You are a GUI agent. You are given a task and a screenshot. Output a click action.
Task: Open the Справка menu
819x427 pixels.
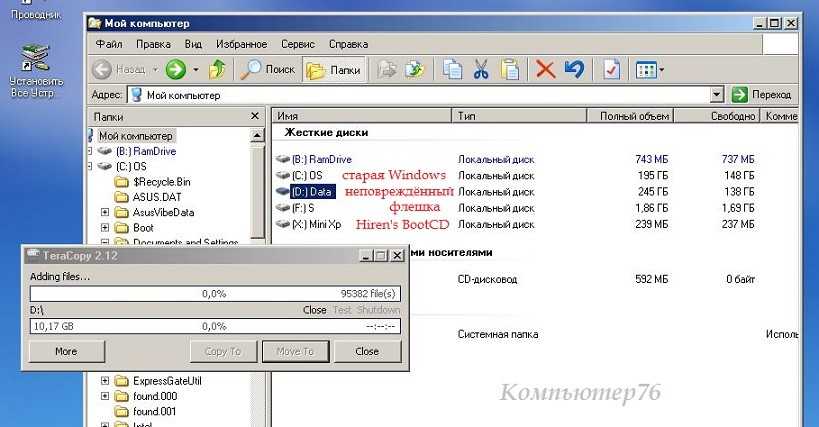(x=348, y=44)
